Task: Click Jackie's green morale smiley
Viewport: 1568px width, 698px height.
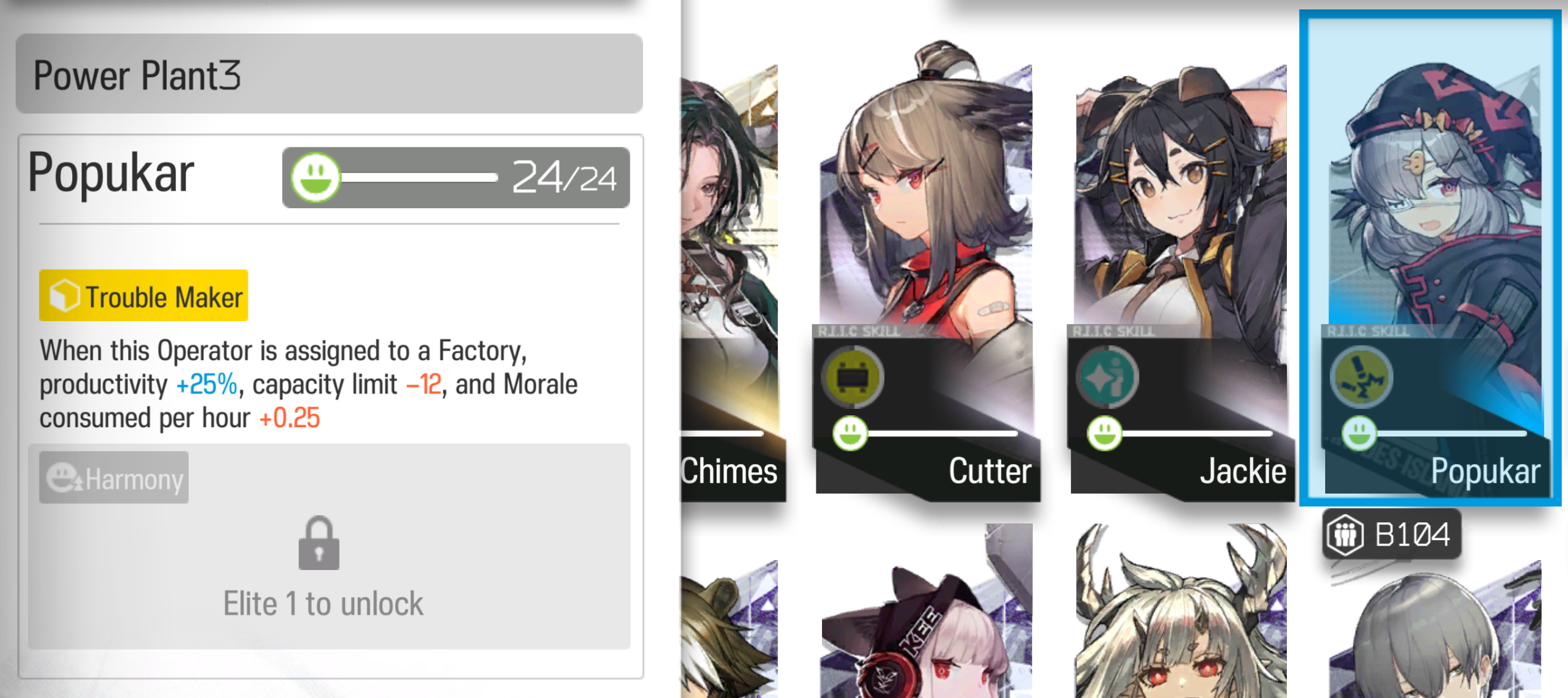Action: pyautogui.click(x=1104, y=433)
